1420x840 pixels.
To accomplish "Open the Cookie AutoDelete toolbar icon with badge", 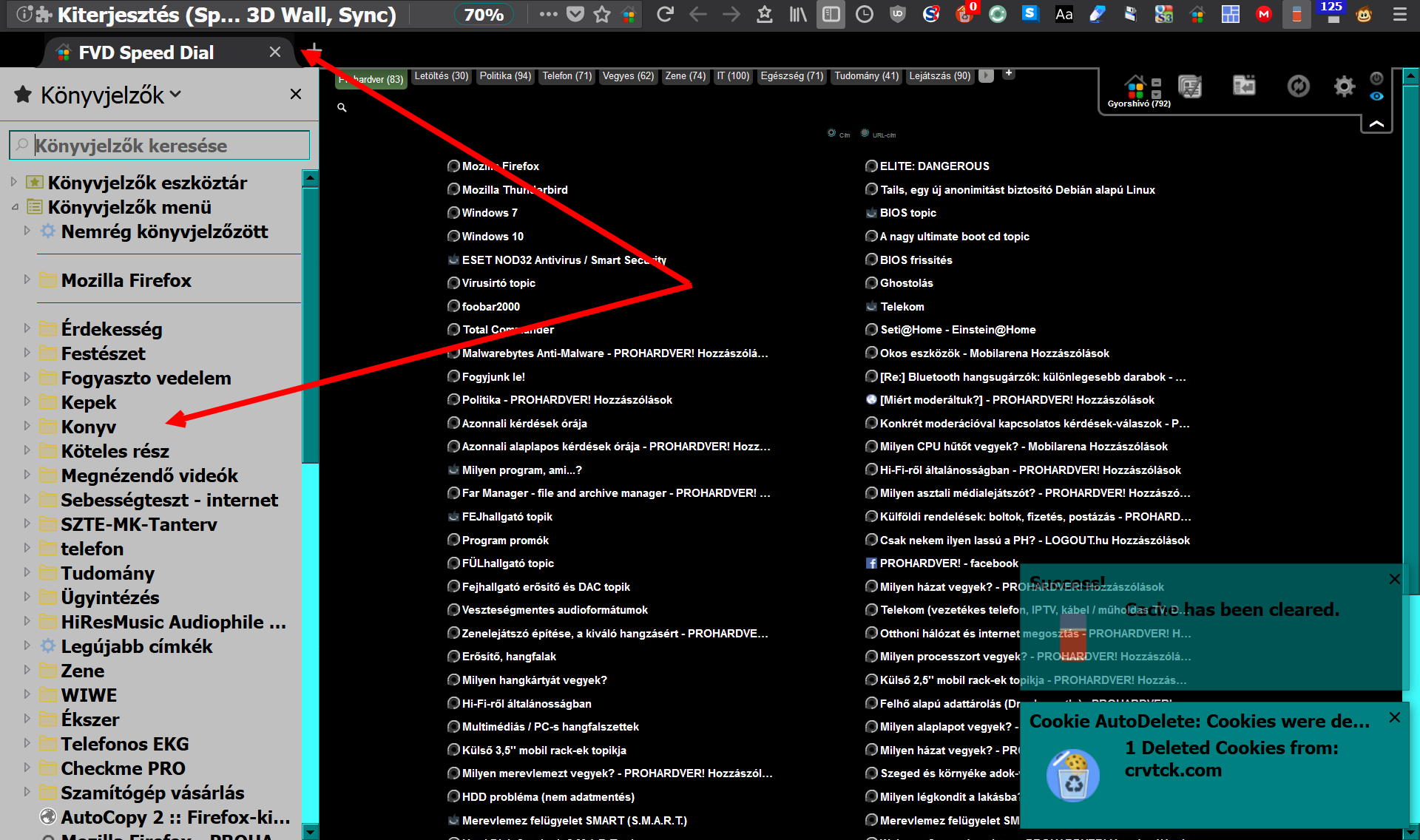I will click(x=964, y=13).
